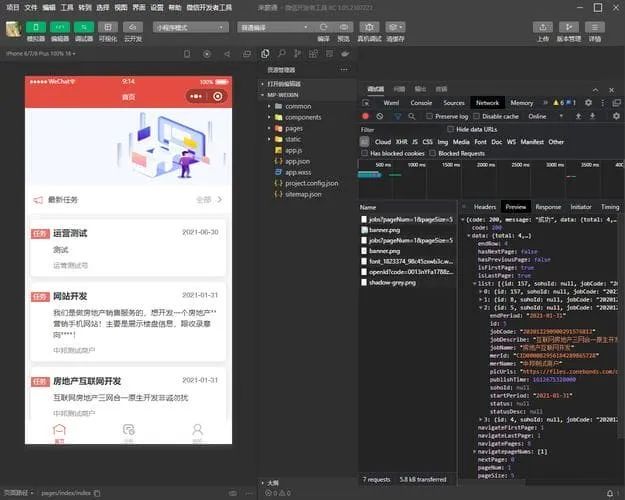625x500 pixels.
Task: Click the network search magnifier icon
Action: [412, 116]
